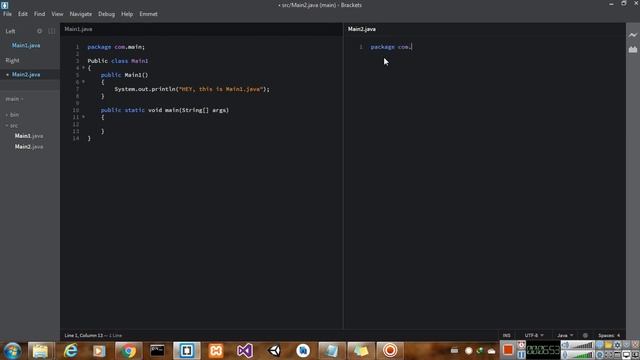Open the working set settings gear
This screenshot has width=640, height=360.
39,31
